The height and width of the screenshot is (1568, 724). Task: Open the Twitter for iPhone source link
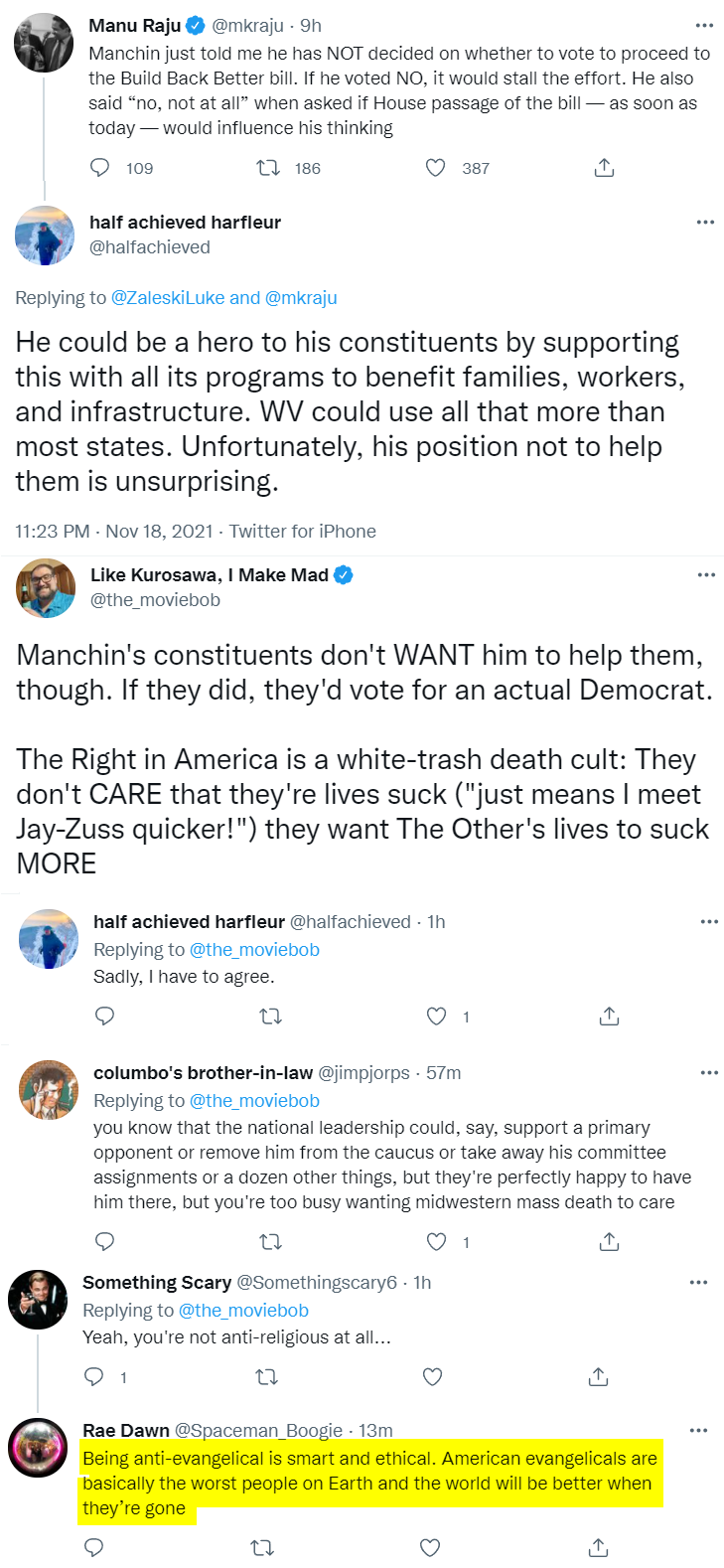(x=302, y=532)
